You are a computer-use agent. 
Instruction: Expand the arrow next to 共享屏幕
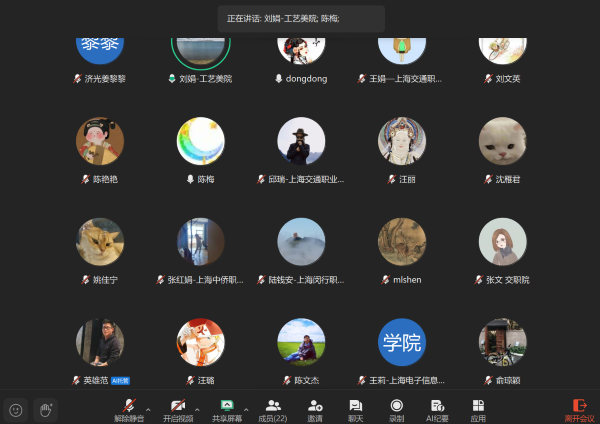(247, 410)
